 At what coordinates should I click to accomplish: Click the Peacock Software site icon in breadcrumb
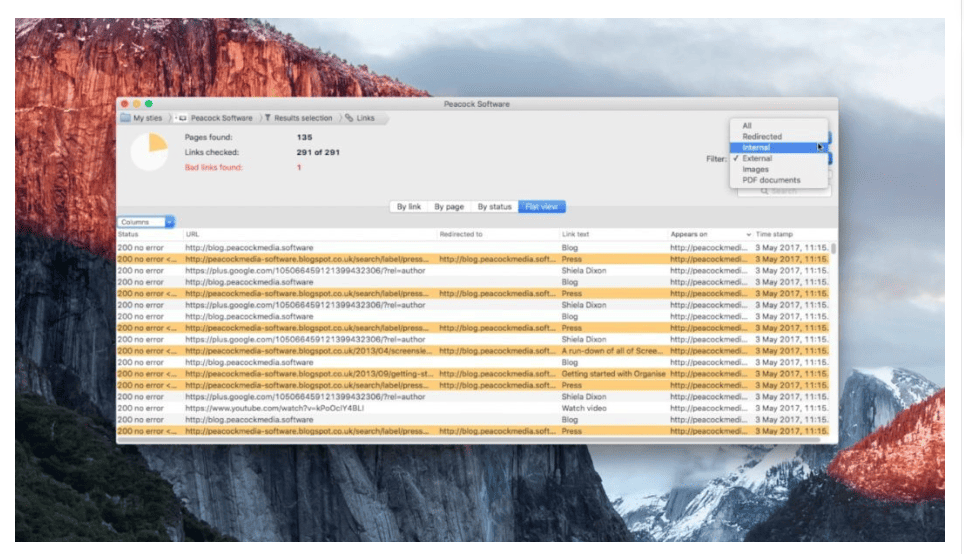pyautogui.click(x=183, y=118)
